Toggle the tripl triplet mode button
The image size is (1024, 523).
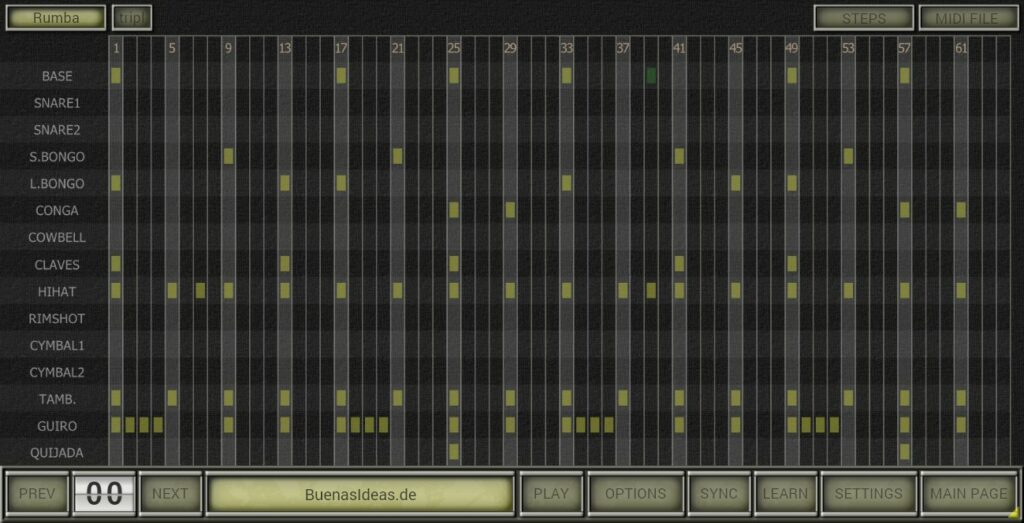tap(132, 18)
